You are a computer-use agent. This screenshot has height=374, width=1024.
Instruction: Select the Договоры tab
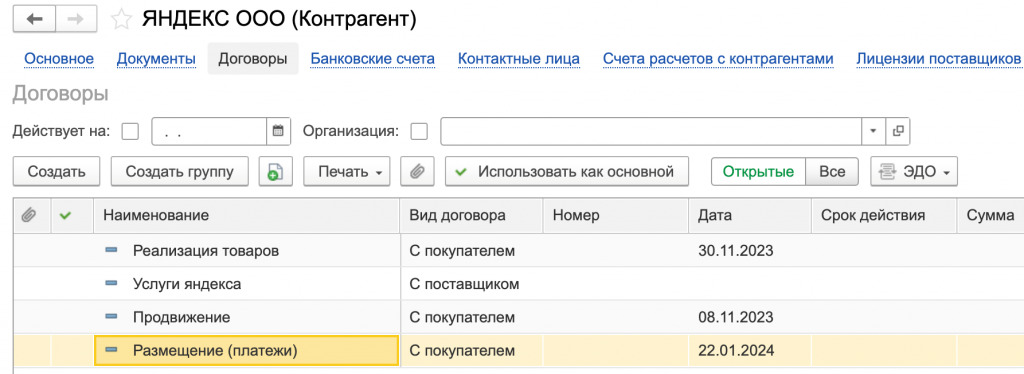click(253, 59)
